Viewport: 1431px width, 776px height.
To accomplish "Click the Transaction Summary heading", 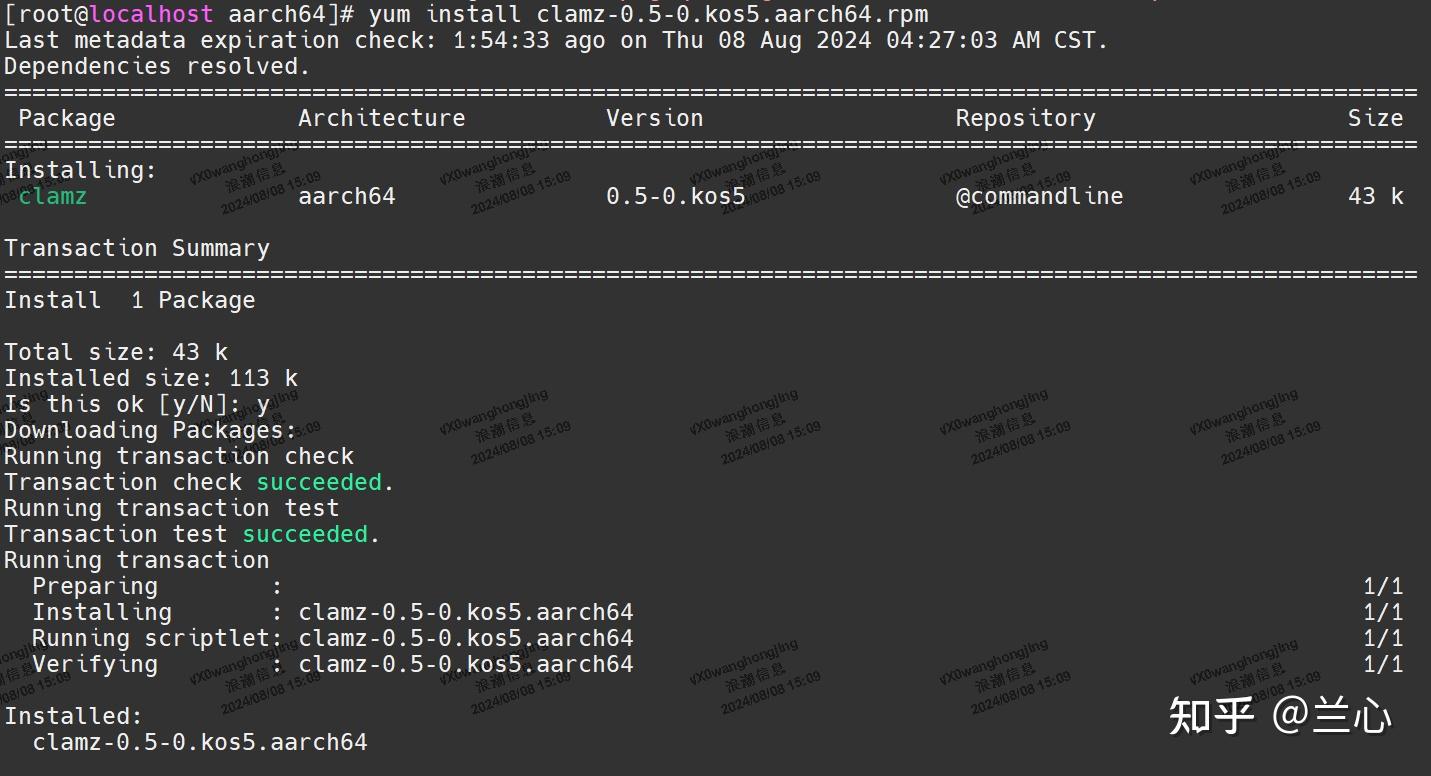I will coord(137,247).
